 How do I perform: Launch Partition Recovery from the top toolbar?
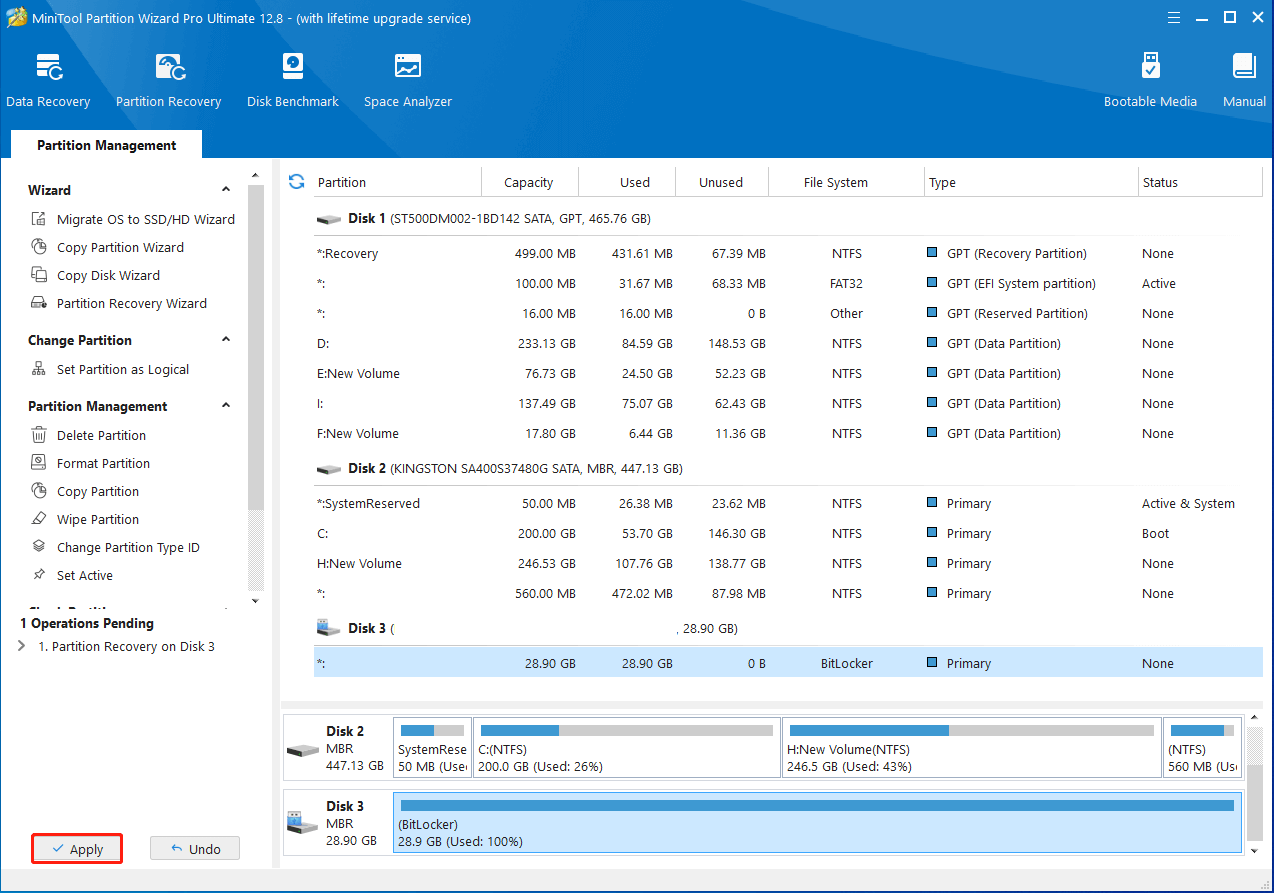(x=168, y=81)
